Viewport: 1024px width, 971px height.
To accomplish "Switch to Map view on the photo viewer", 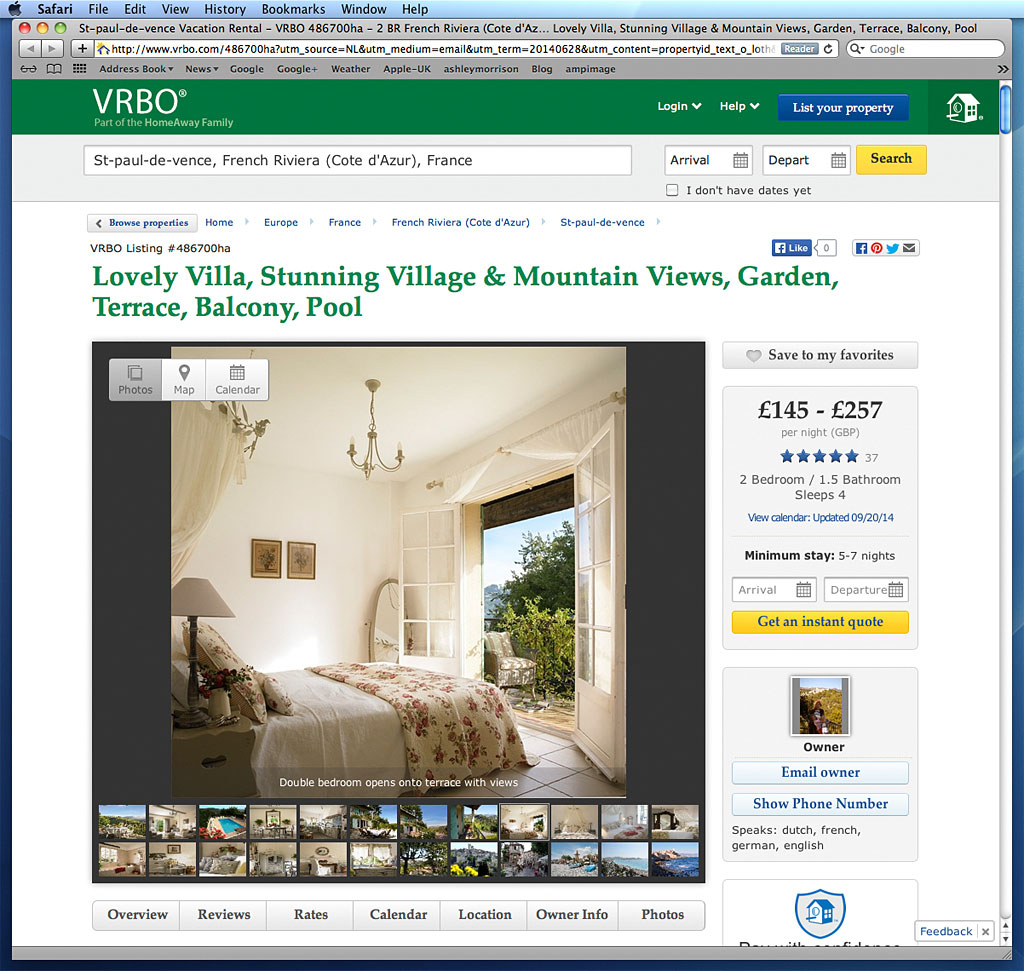I will point(184,380).
